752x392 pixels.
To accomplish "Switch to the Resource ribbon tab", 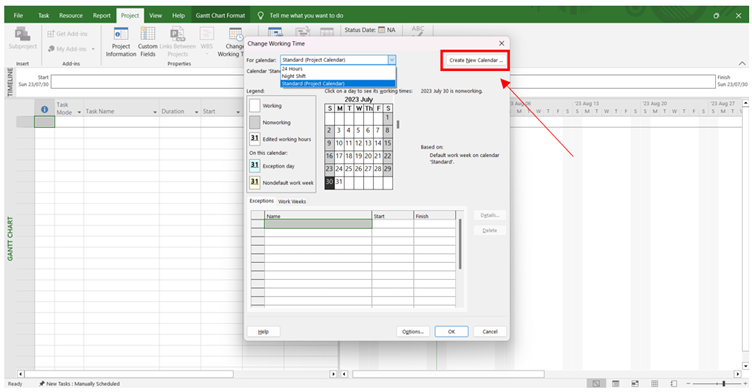I will pyautogui.click(x=71, y=15).
